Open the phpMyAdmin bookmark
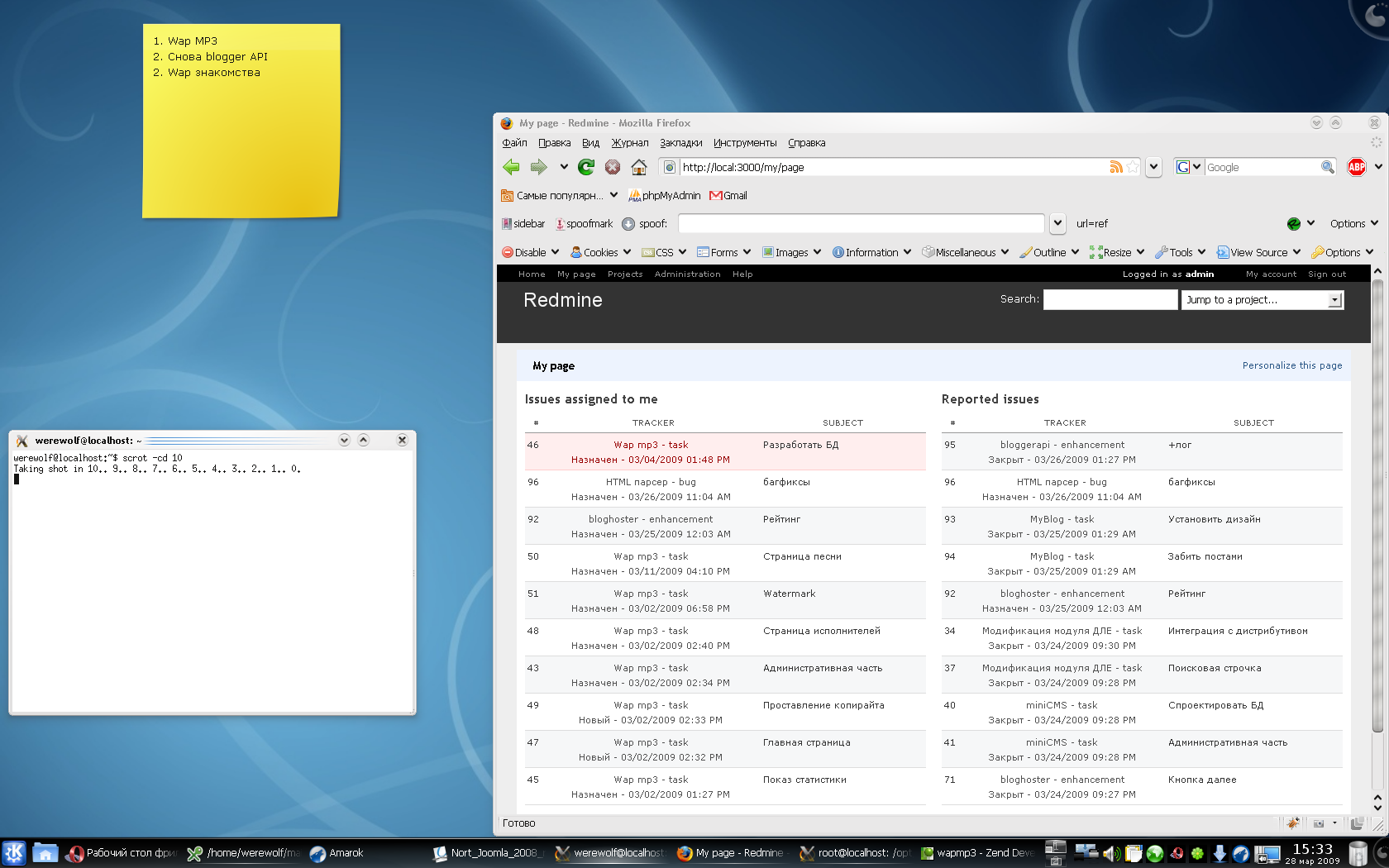Screen dimensions: 1389x868 coord(664,196)
